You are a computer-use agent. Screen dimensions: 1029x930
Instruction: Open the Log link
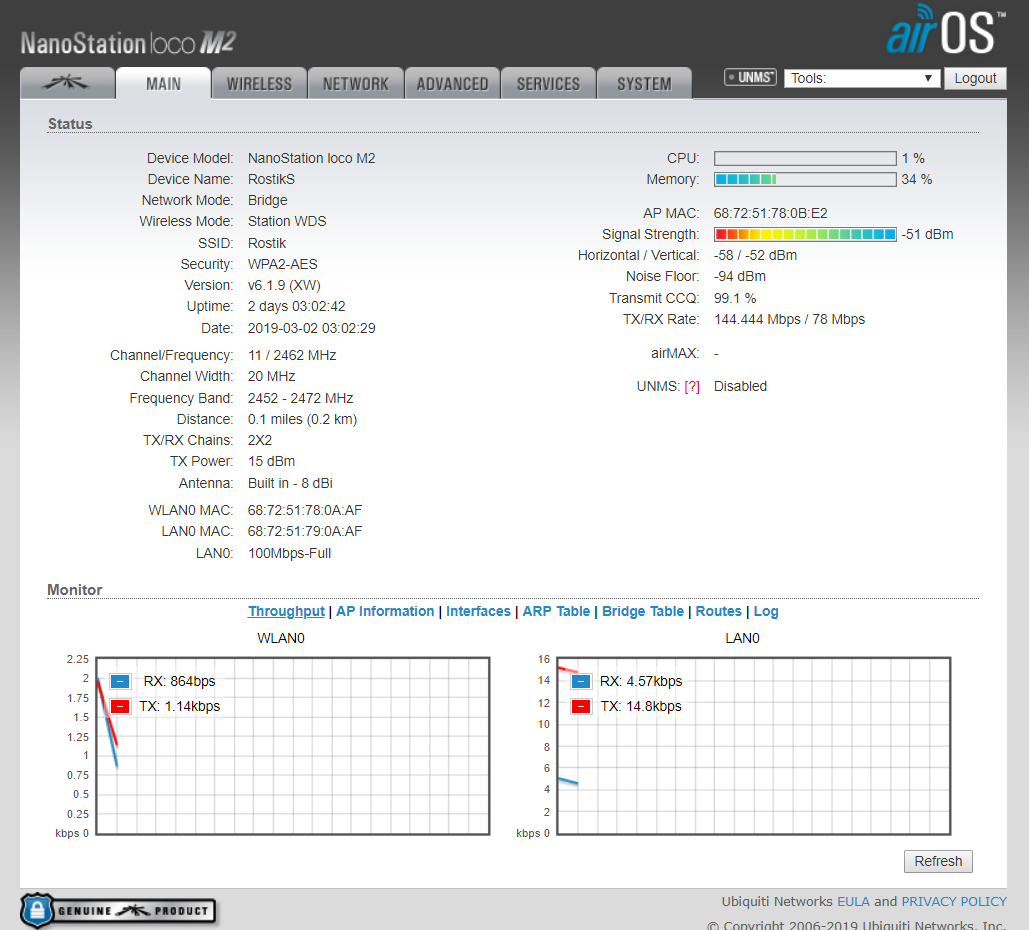coord(766,611)
